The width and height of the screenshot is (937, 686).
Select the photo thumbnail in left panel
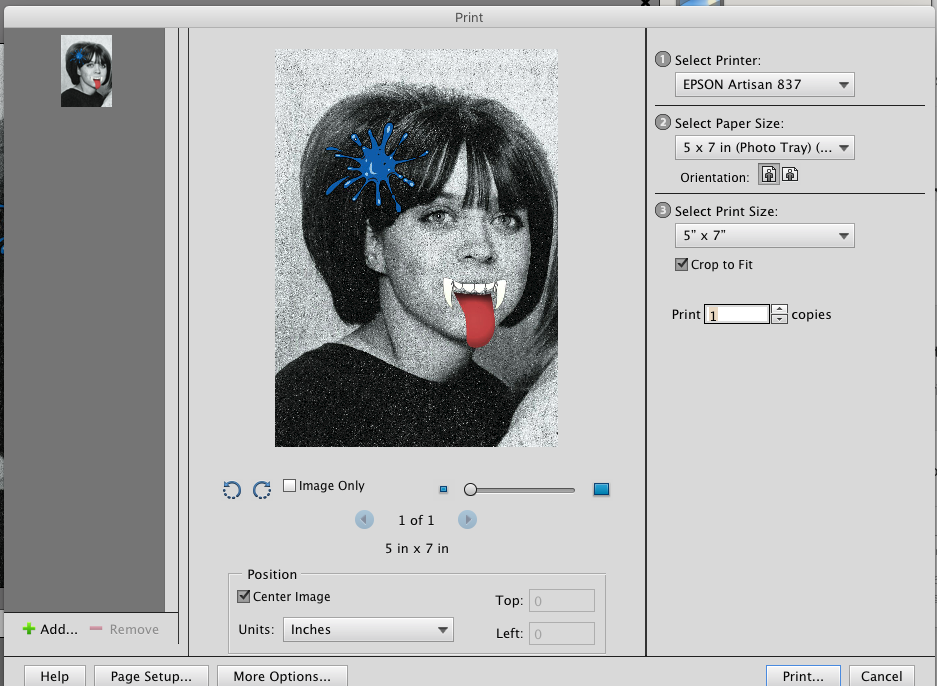click(86, 71)
